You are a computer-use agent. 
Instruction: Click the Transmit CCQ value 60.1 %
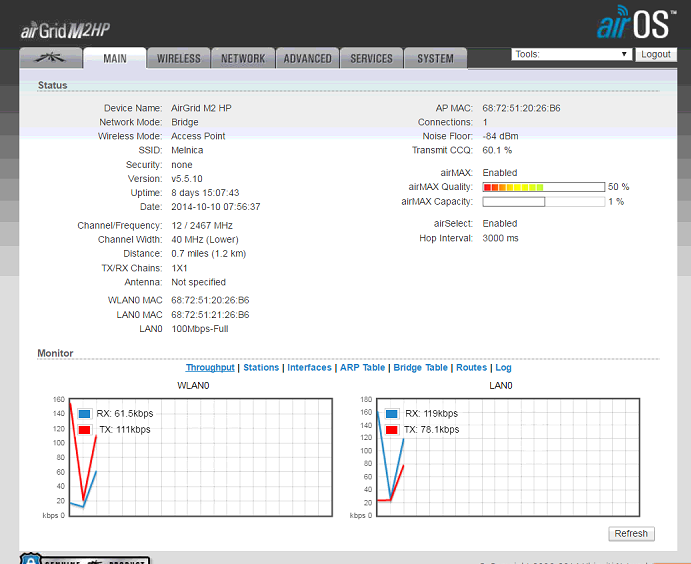click(x=497, y=150)
